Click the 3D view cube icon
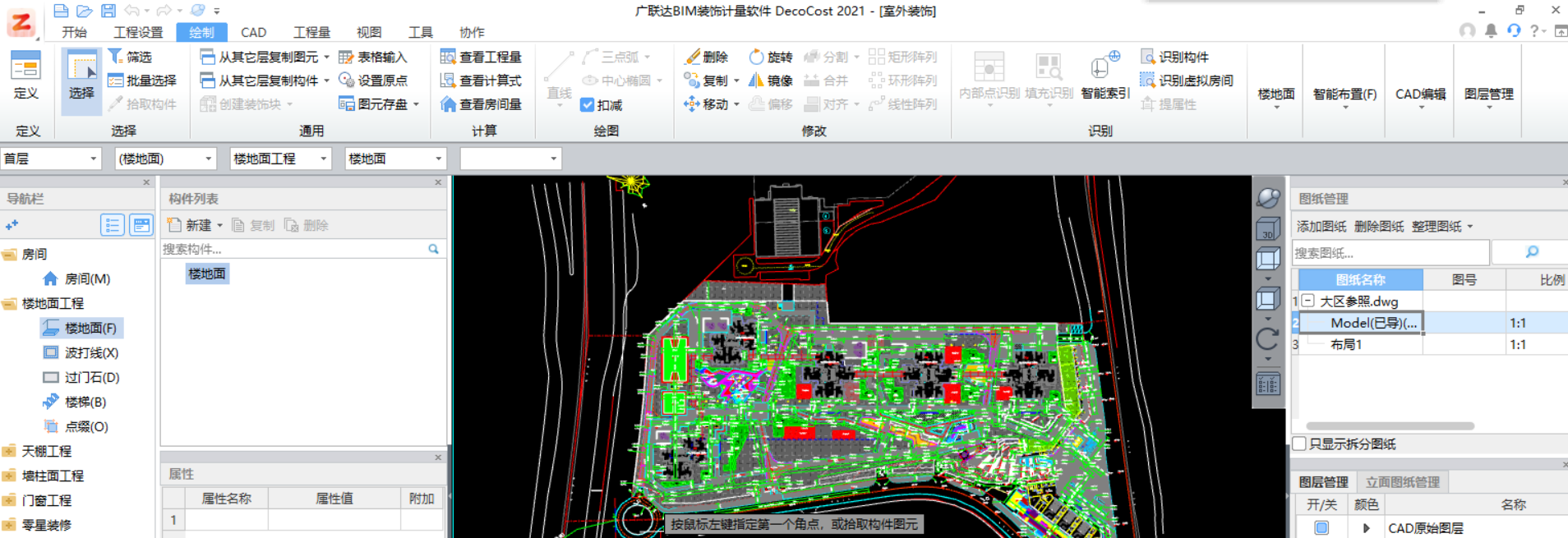The width and height of the screenshot is (1568, 538). (x=1268, y=229)
